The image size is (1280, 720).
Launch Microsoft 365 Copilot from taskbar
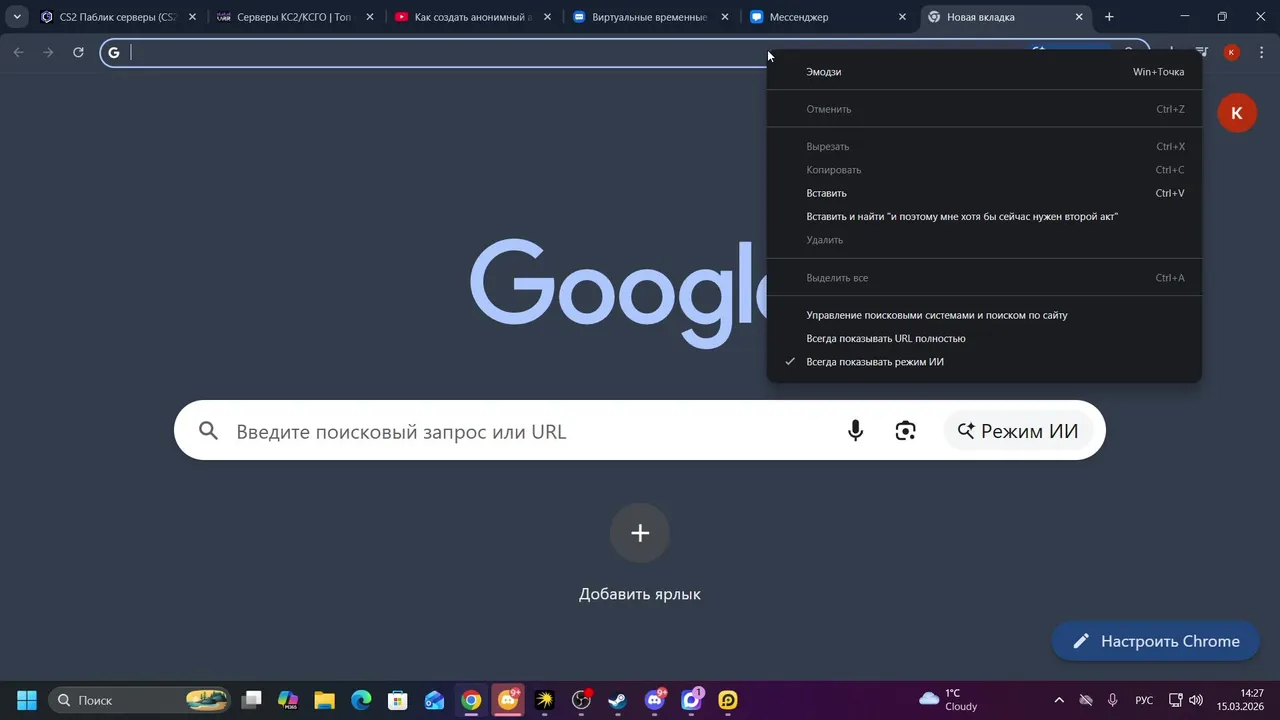288,700
